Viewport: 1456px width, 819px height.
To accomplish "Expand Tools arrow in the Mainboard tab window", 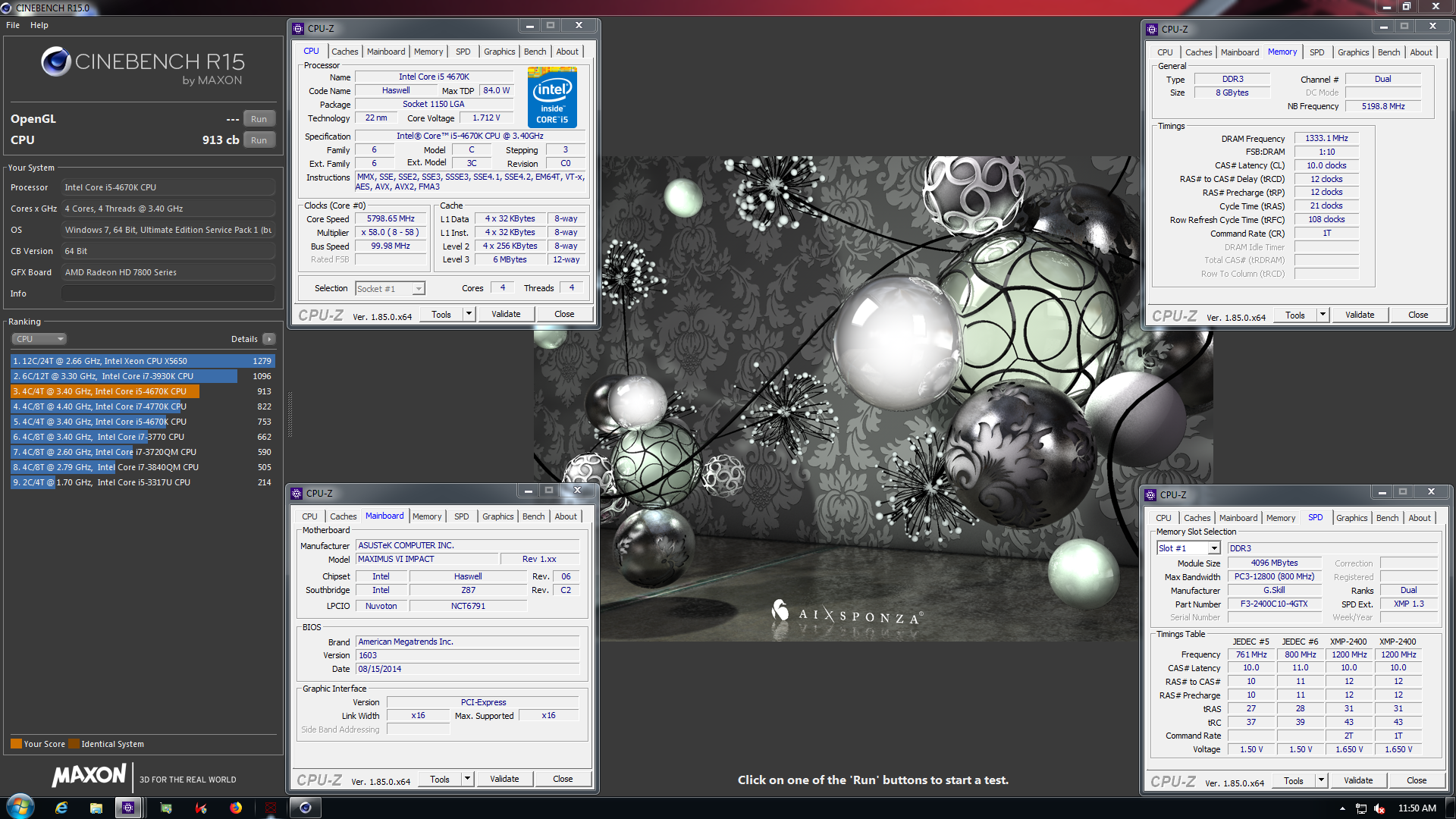I will 467,779.
